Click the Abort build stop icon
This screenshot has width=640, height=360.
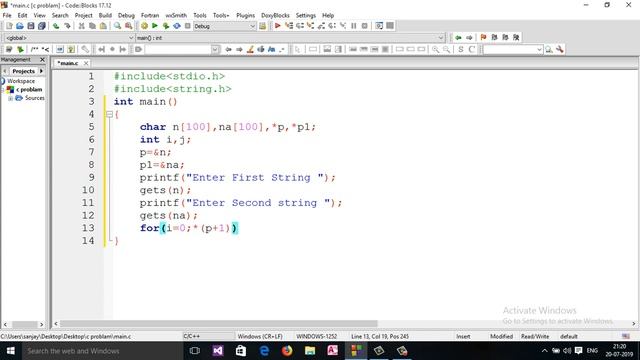(x=188, y=26)
